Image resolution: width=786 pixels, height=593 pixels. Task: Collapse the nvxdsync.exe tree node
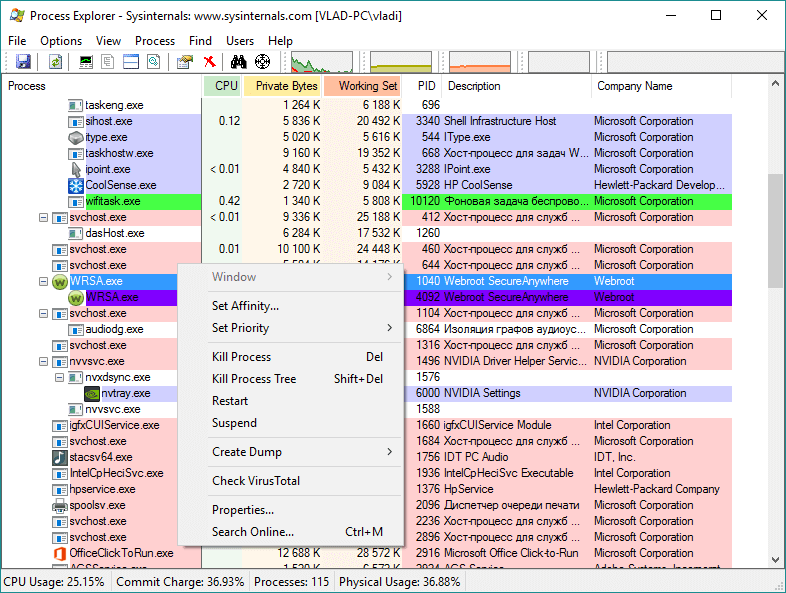tap(60, 377)
